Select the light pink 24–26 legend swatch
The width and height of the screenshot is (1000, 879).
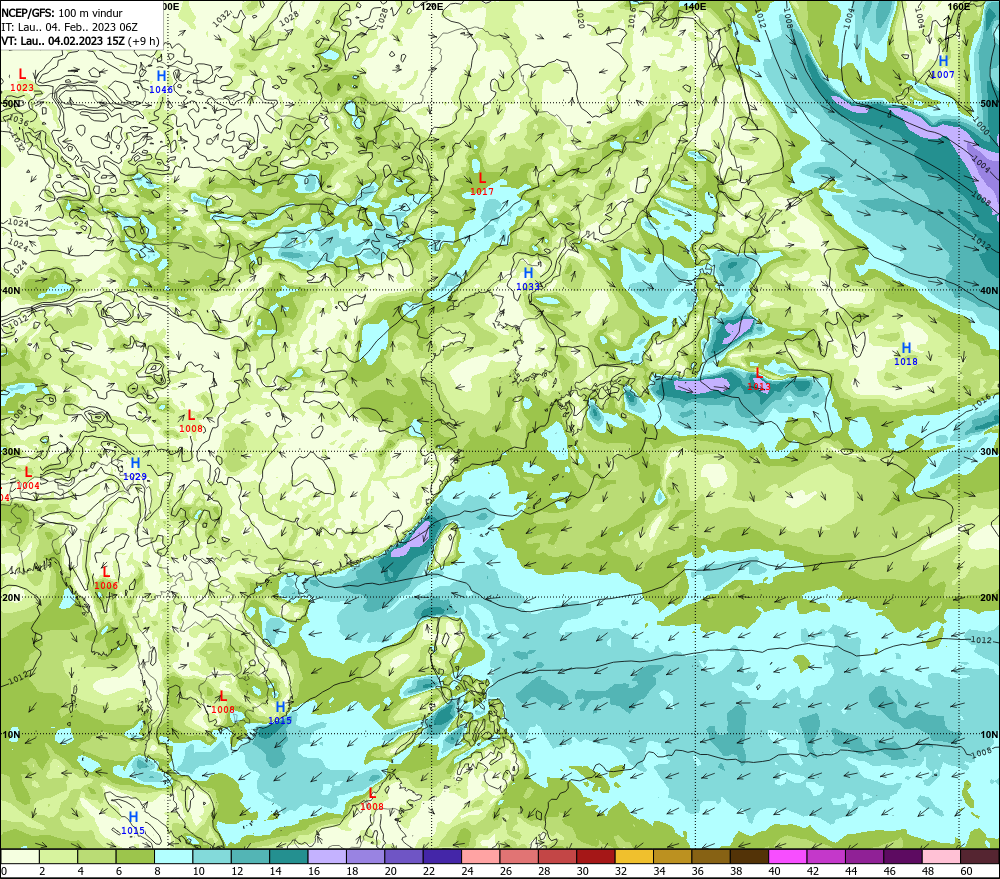click(x=480, y=856)
